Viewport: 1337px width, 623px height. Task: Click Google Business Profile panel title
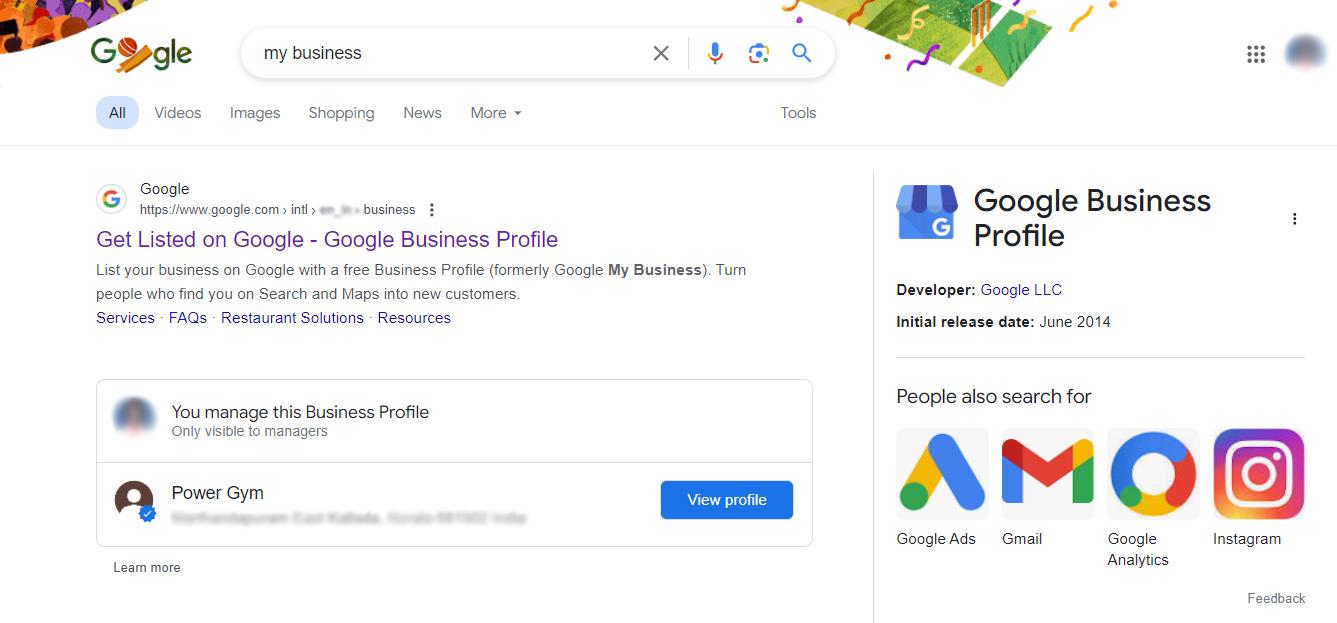(x=1092, y=218)
